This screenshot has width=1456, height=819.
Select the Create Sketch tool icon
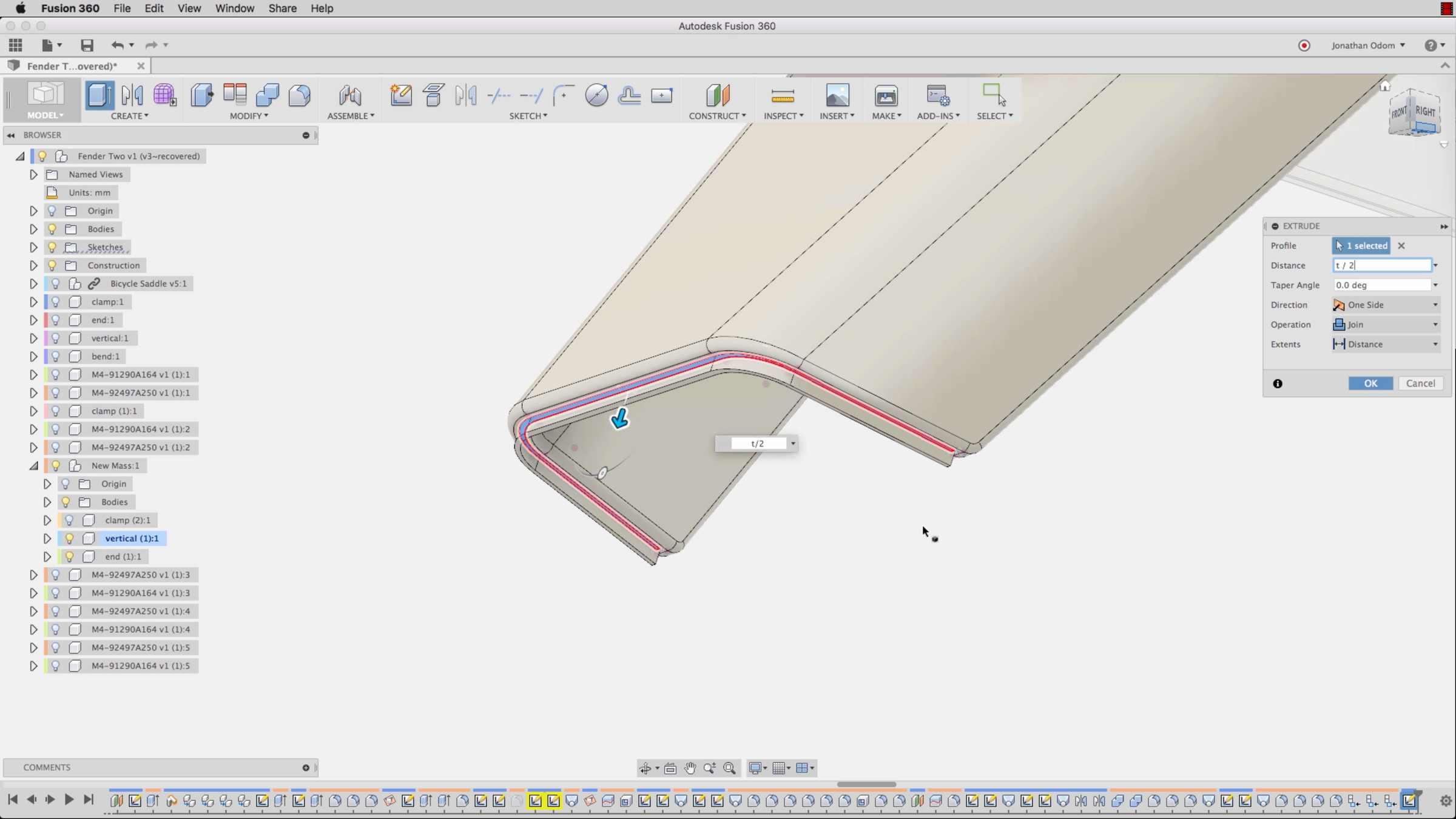tap(401, 95)
